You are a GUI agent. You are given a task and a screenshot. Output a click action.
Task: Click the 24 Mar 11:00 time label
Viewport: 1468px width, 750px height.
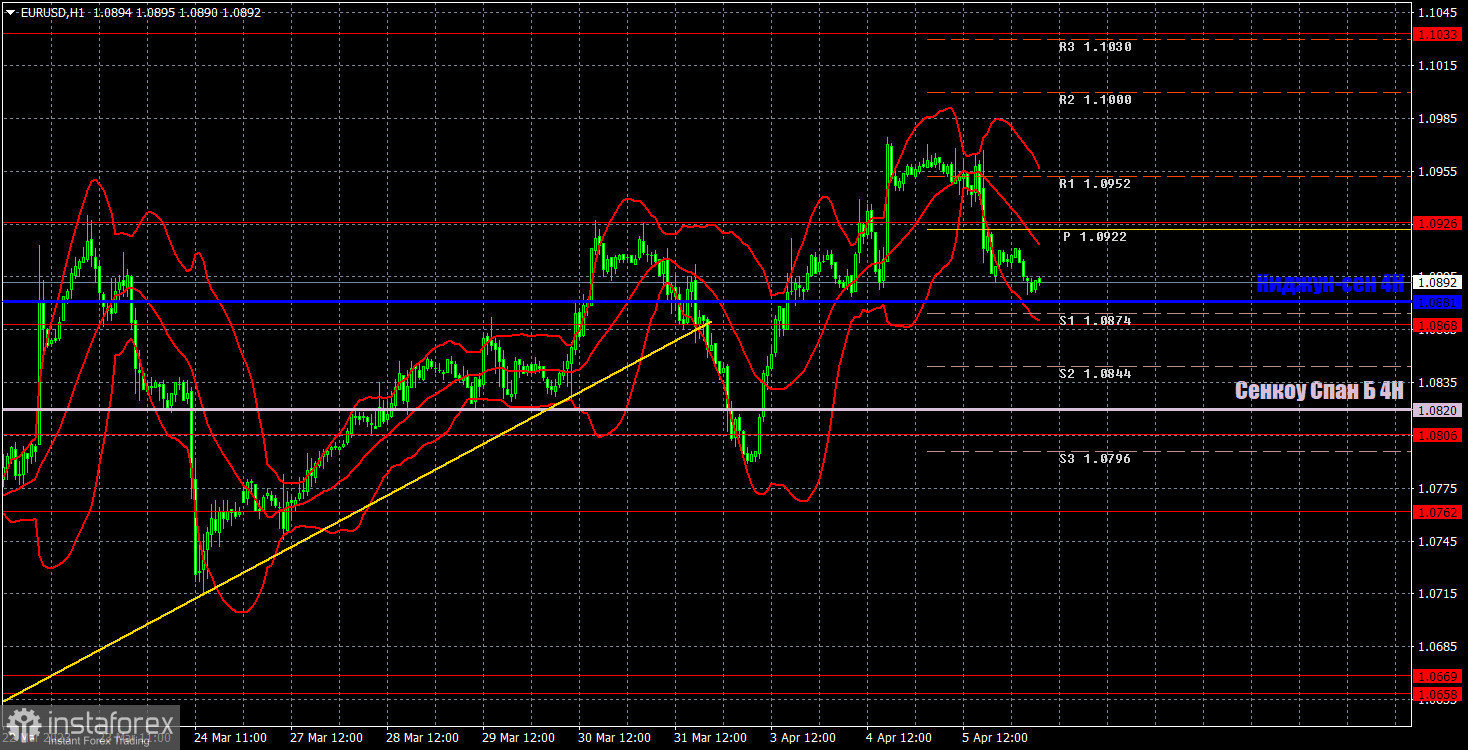click(x=230, y=738)
